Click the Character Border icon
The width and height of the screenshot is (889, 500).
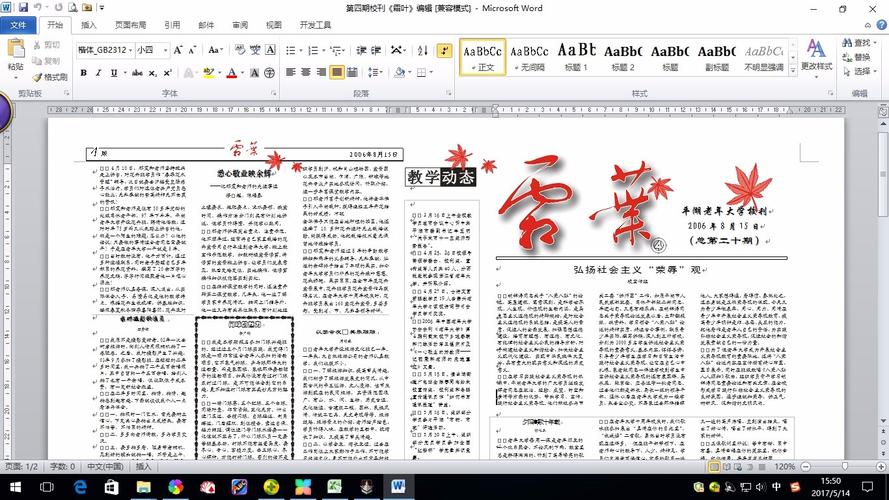[270, 50]
